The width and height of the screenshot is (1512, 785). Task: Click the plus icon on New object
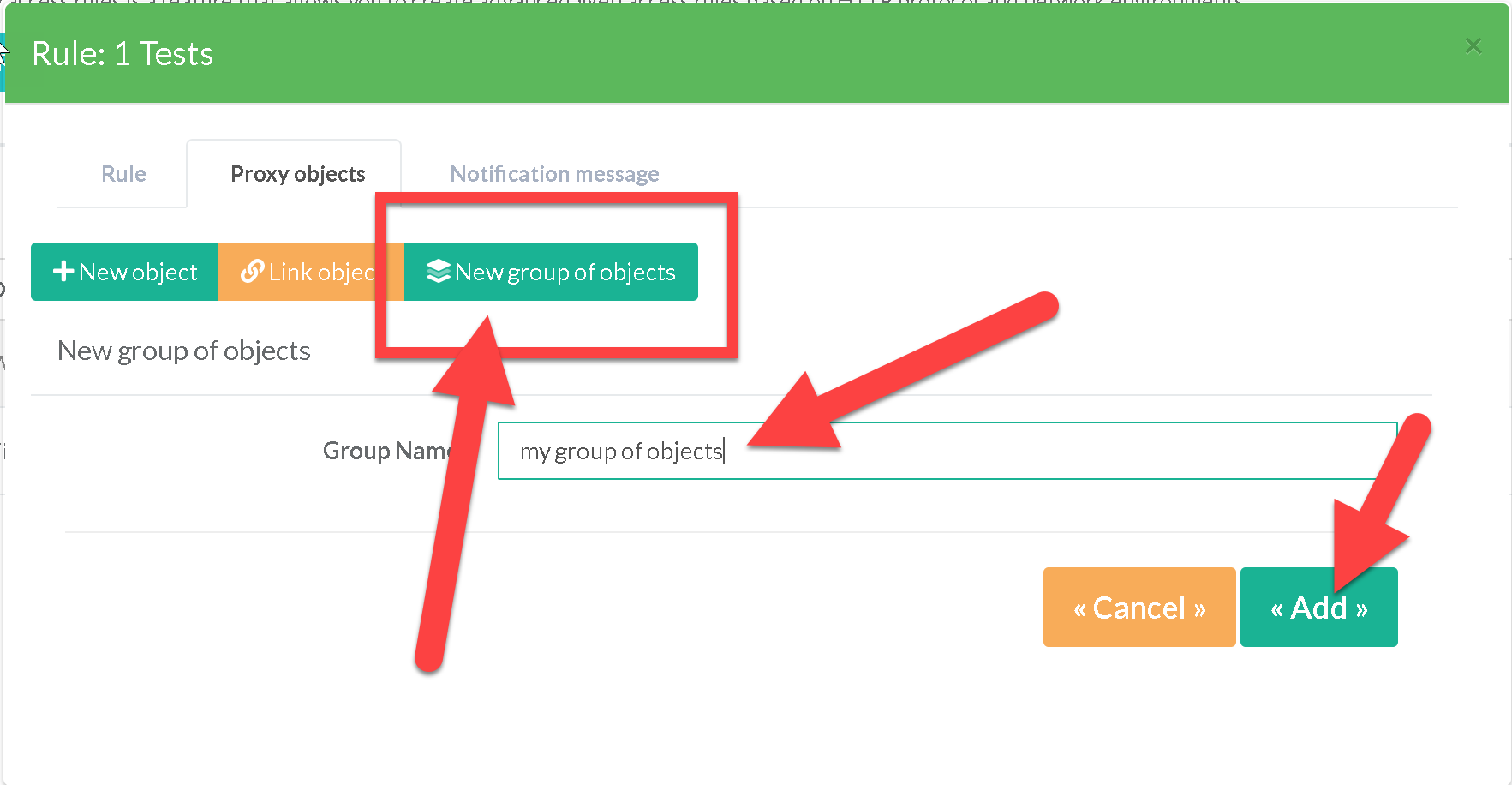(63, 272)
